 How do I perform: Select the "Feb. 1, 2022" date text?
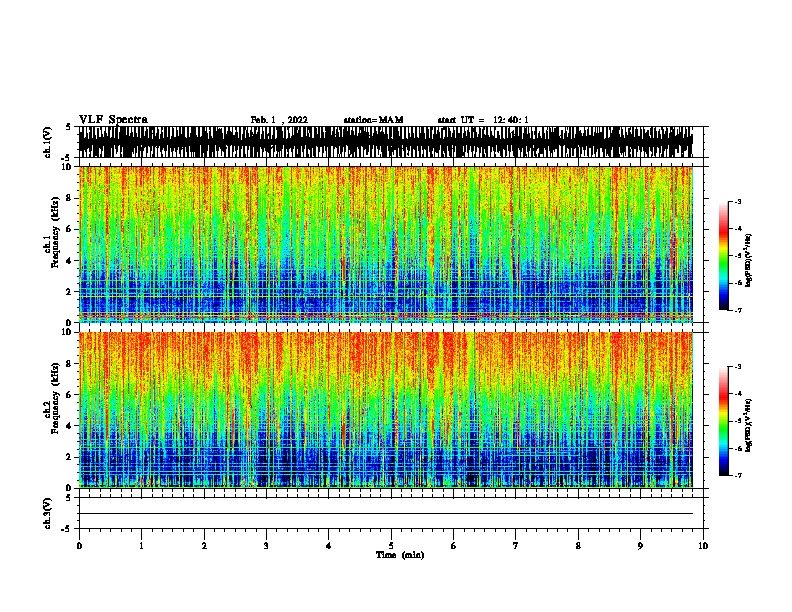(x=279, y=120)
